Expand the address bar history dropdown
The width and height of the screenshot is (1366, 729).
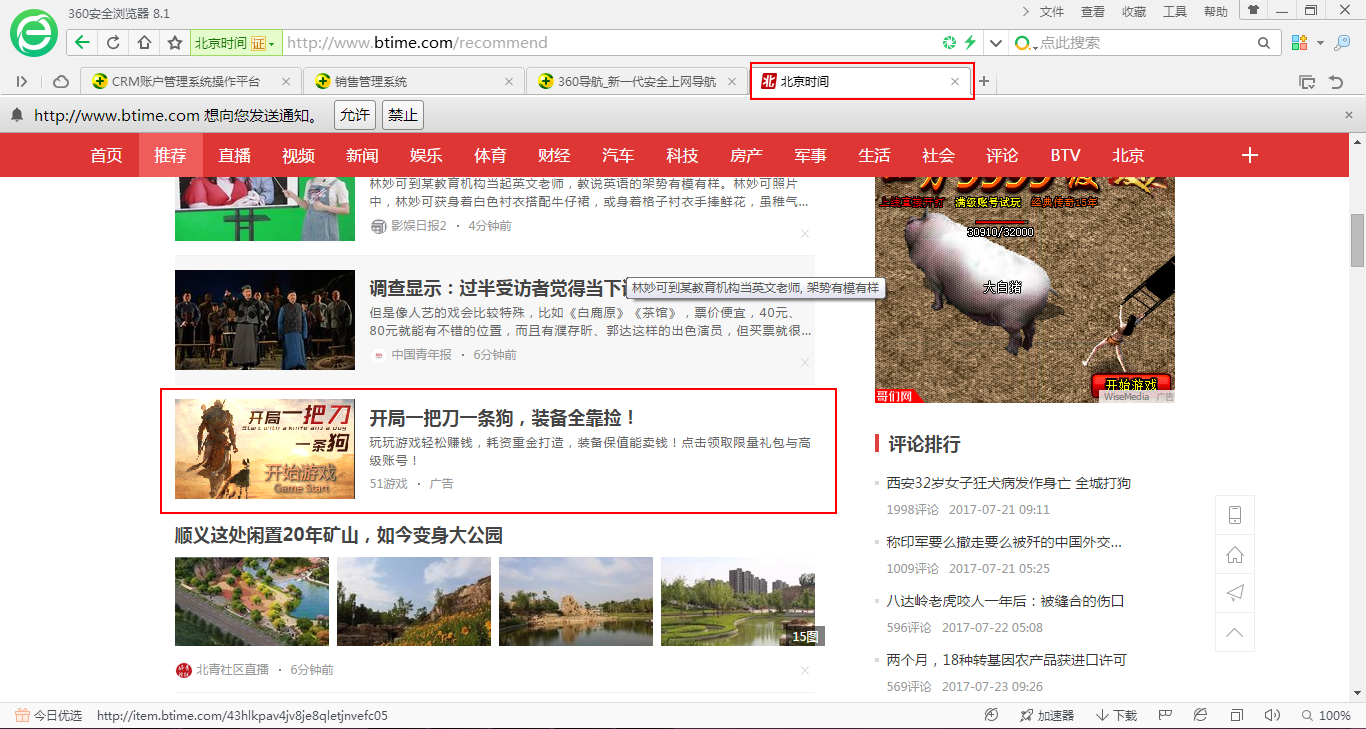coord(995,43)
